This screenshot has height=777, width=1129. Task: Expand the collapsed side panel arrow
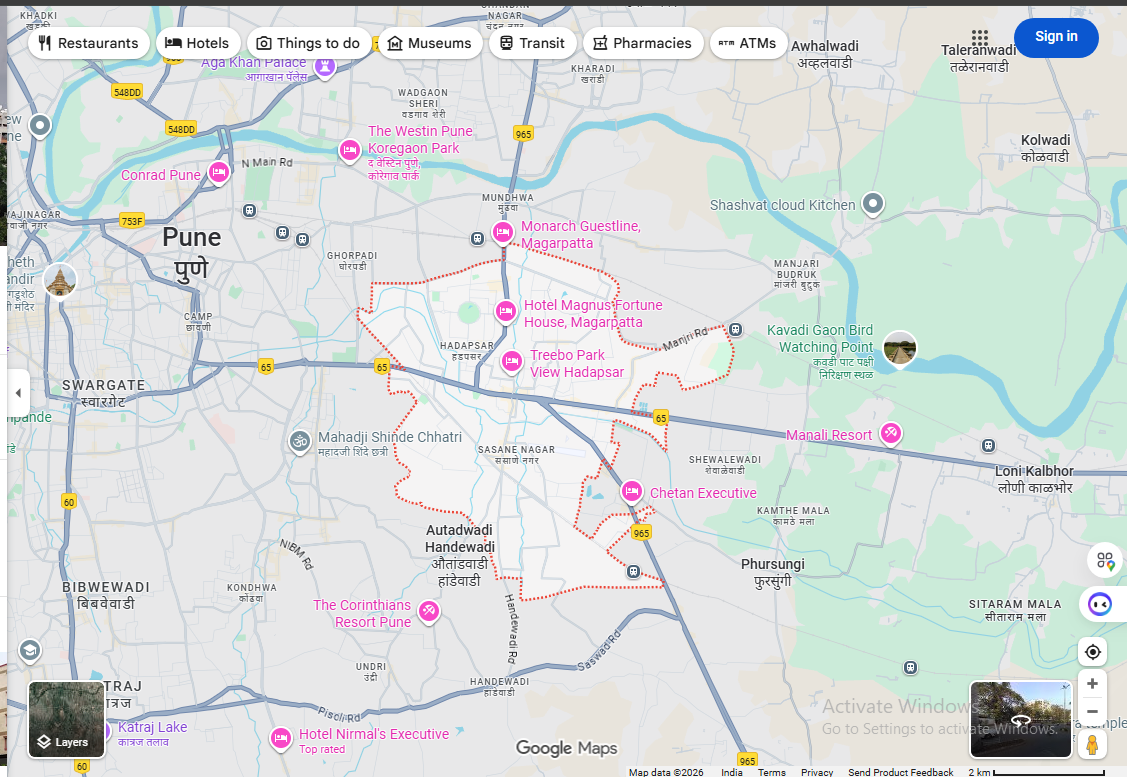(17, 393)
